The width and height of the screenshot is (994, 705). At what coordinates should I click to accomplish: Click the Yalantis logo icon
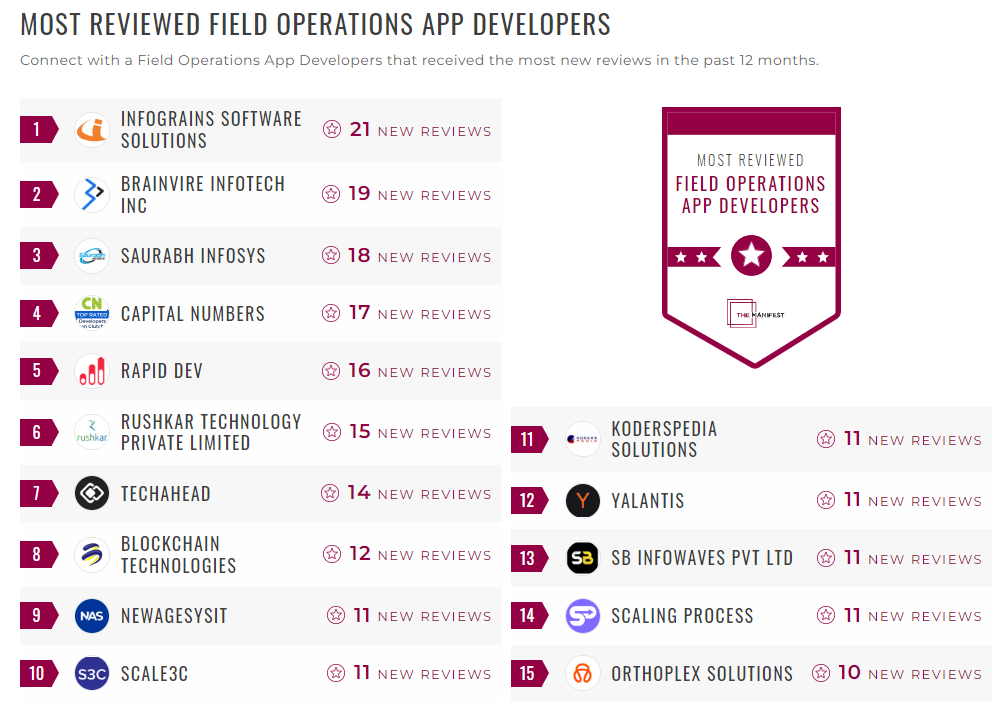click(x=583, y=500)
